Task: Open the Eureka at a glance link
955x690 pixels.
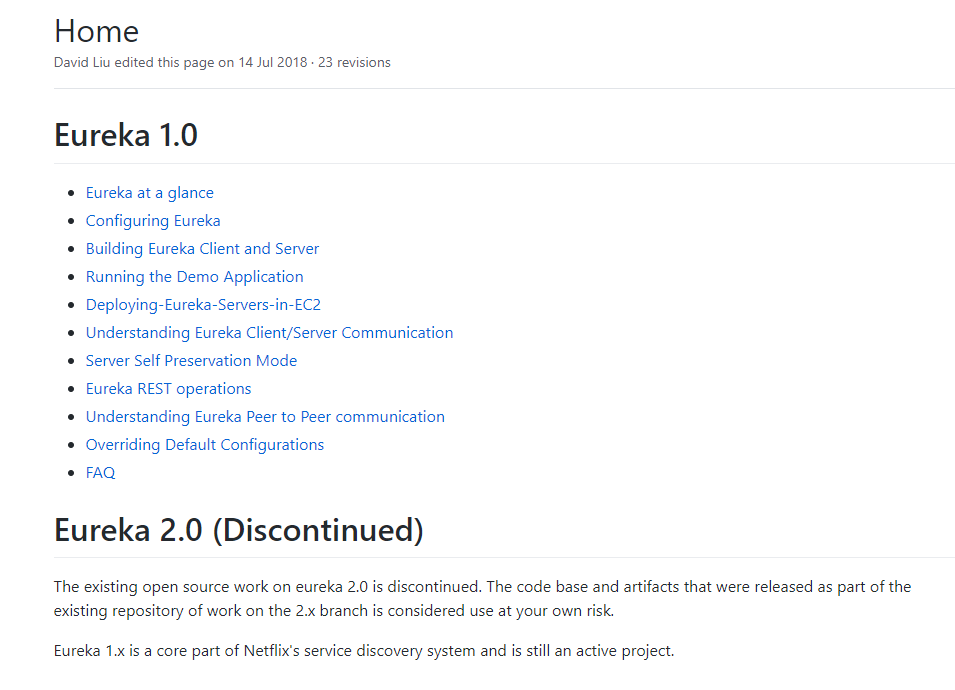Action: [149, 193]
